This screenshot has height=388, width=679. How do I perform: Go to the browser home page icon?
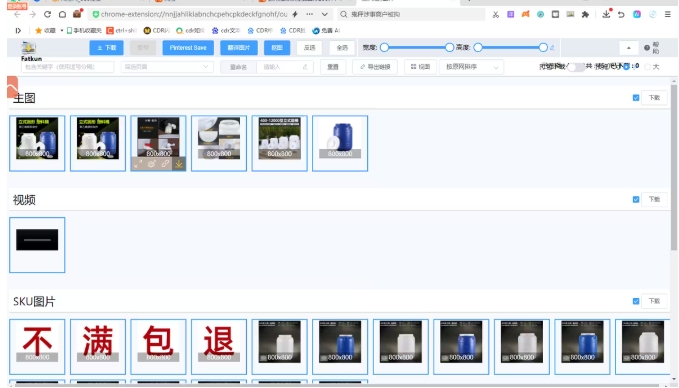(62, 14)
